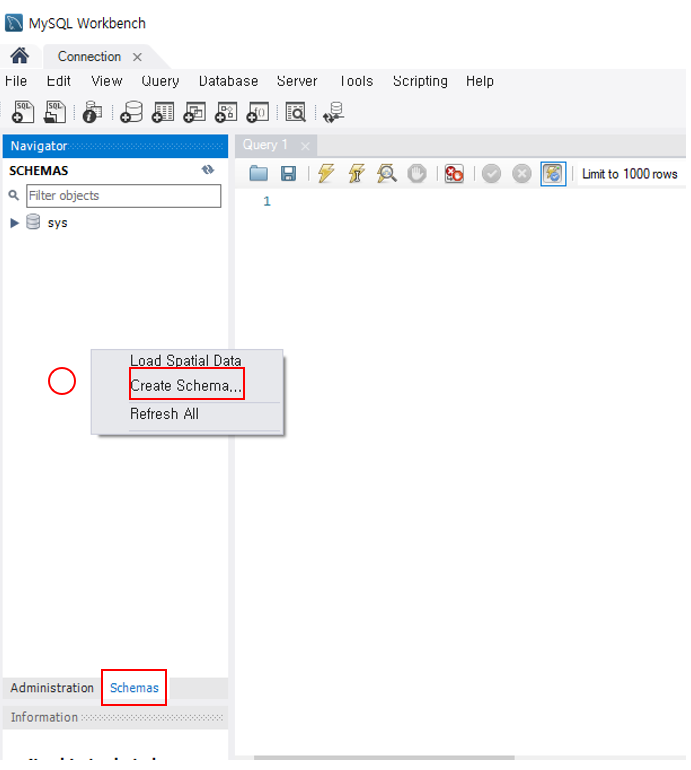Open the Help menu
Screen dimensions: 691x770
[480, 81]
